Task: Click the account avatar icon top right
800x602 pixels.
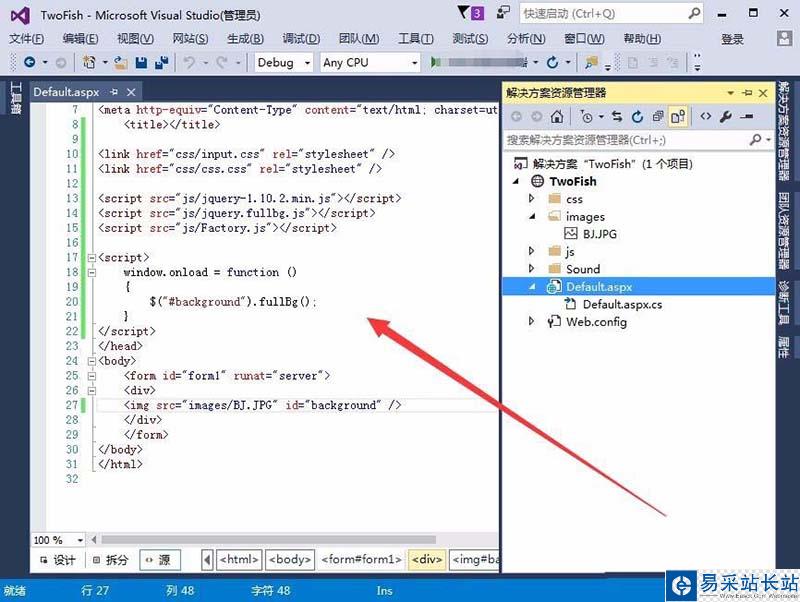Action: [784, 38]
